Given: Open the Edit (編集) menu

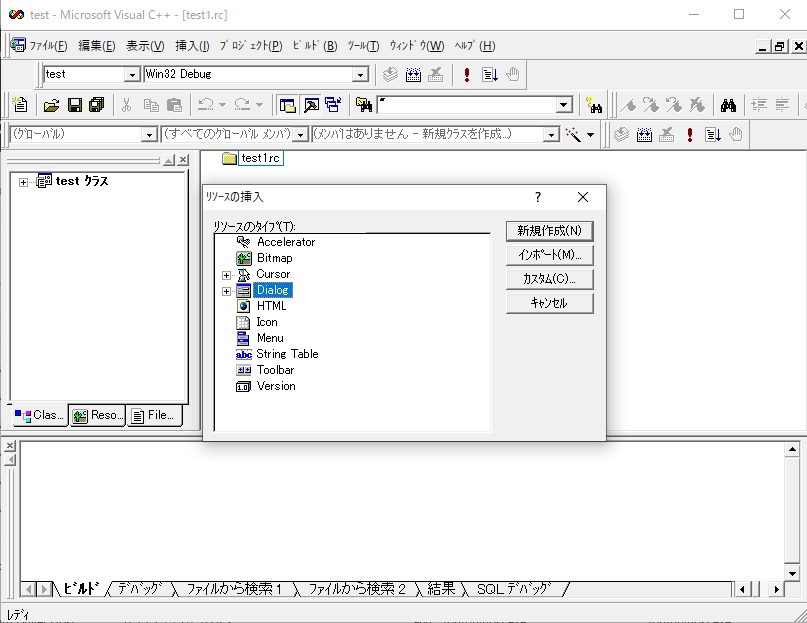Looking at the screenshot, I should (x=97, y=46).
